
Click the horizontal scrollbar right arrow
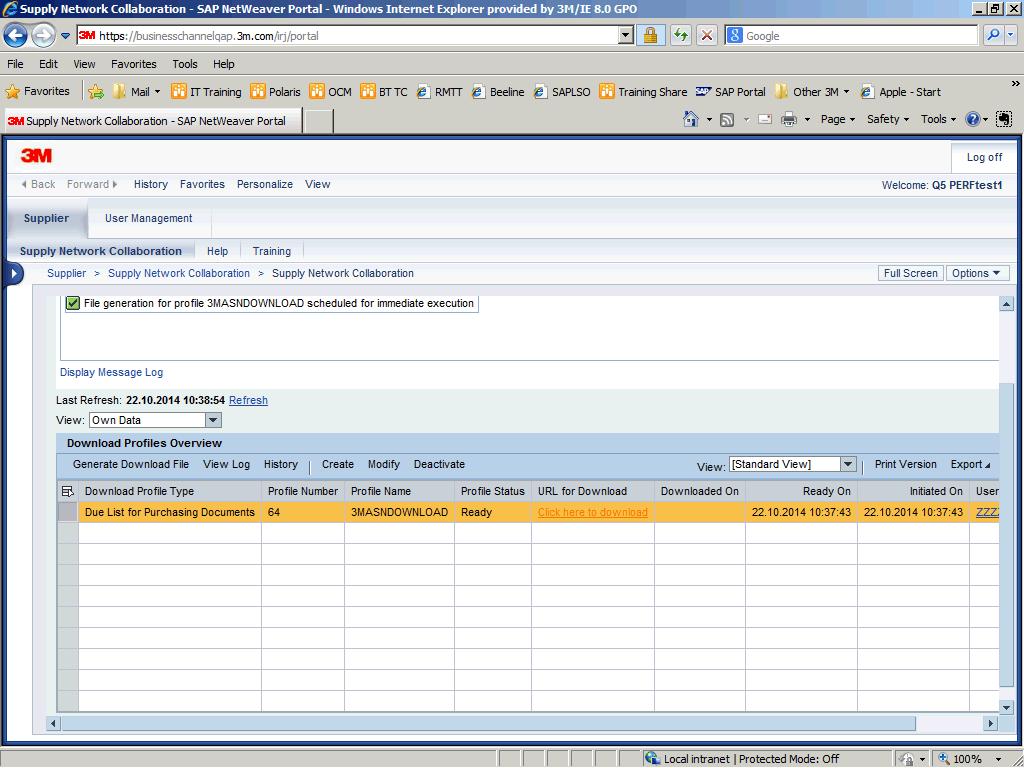991,723
